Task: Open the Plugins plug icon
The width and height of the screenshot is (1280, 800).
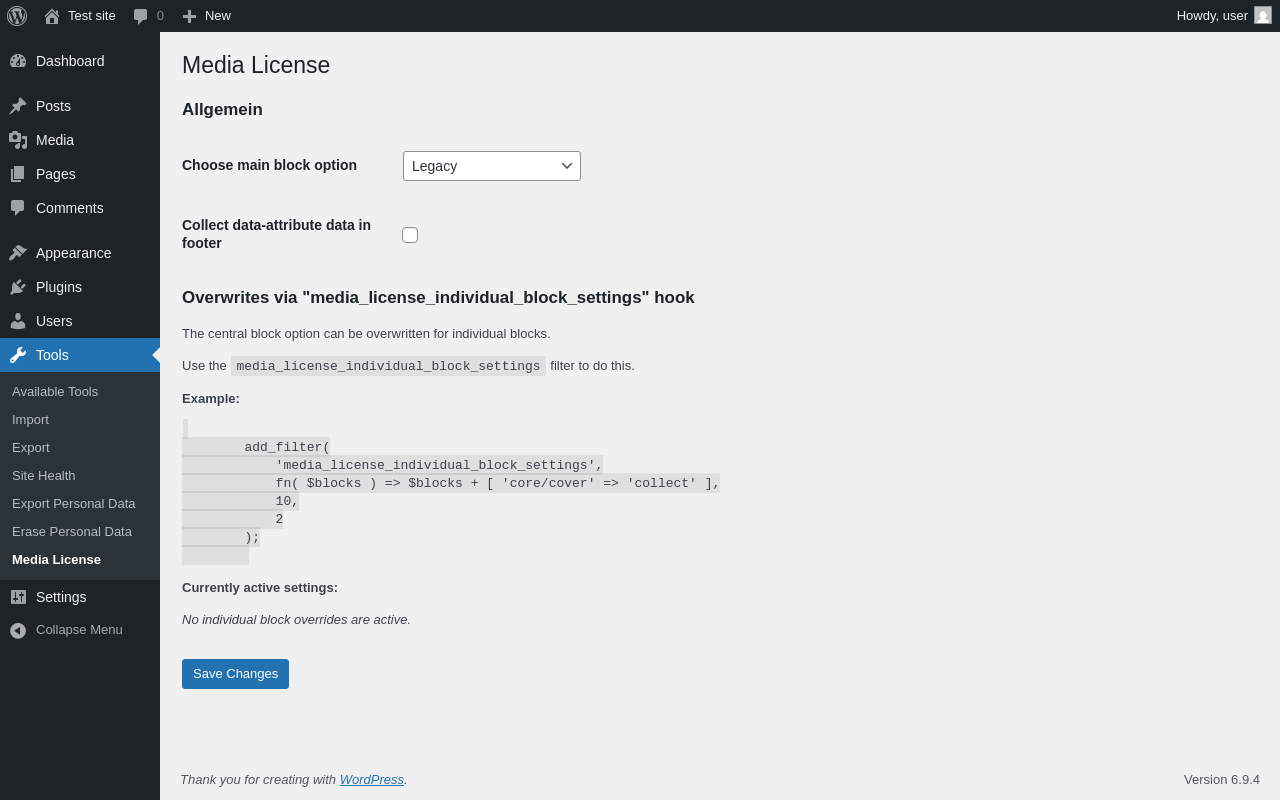Action: [18, 287]
